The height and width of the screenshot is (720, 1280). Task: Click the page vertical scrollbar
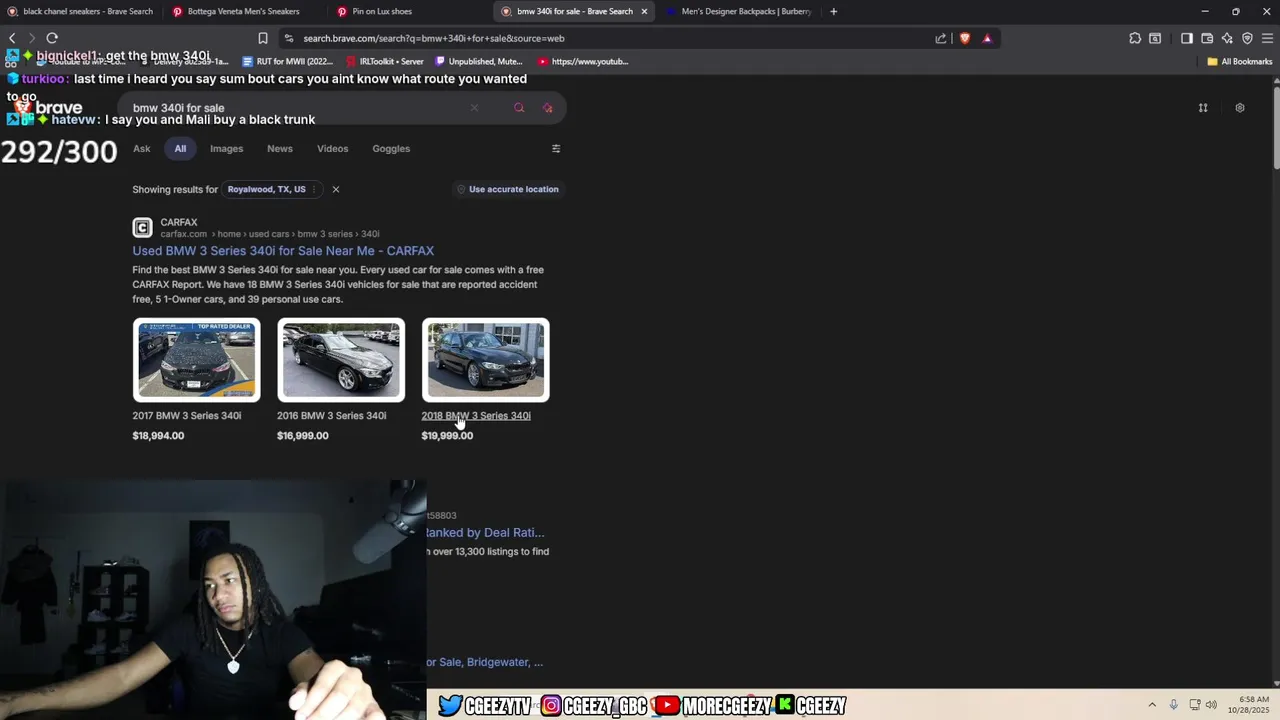point(1276,130)
